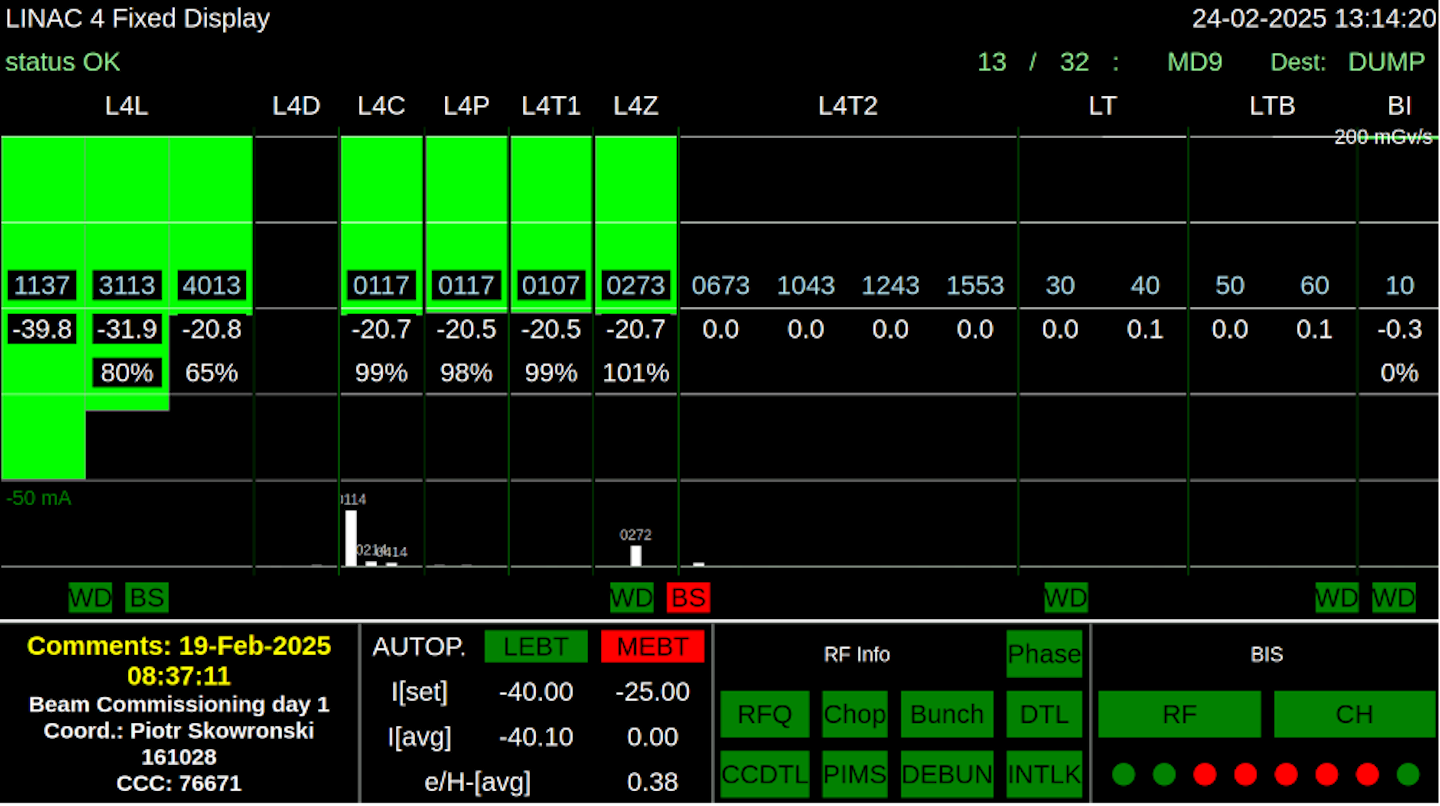Click the LTB section header
Viewport: 1440px width, 806px height.
tap(1272, 106)
